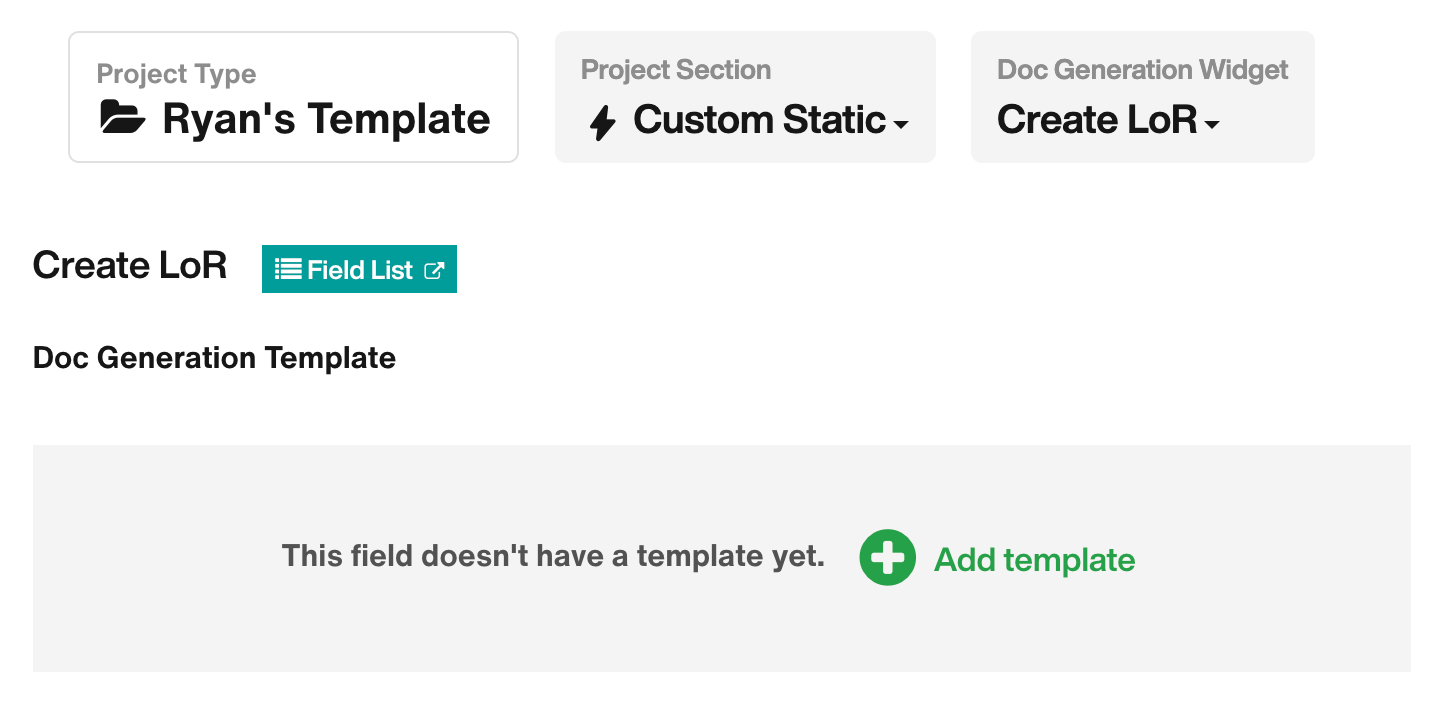Open the Doc Generation Widget dropdown card
This screenshot has height=712, width=1448.
click(1142, 97)
